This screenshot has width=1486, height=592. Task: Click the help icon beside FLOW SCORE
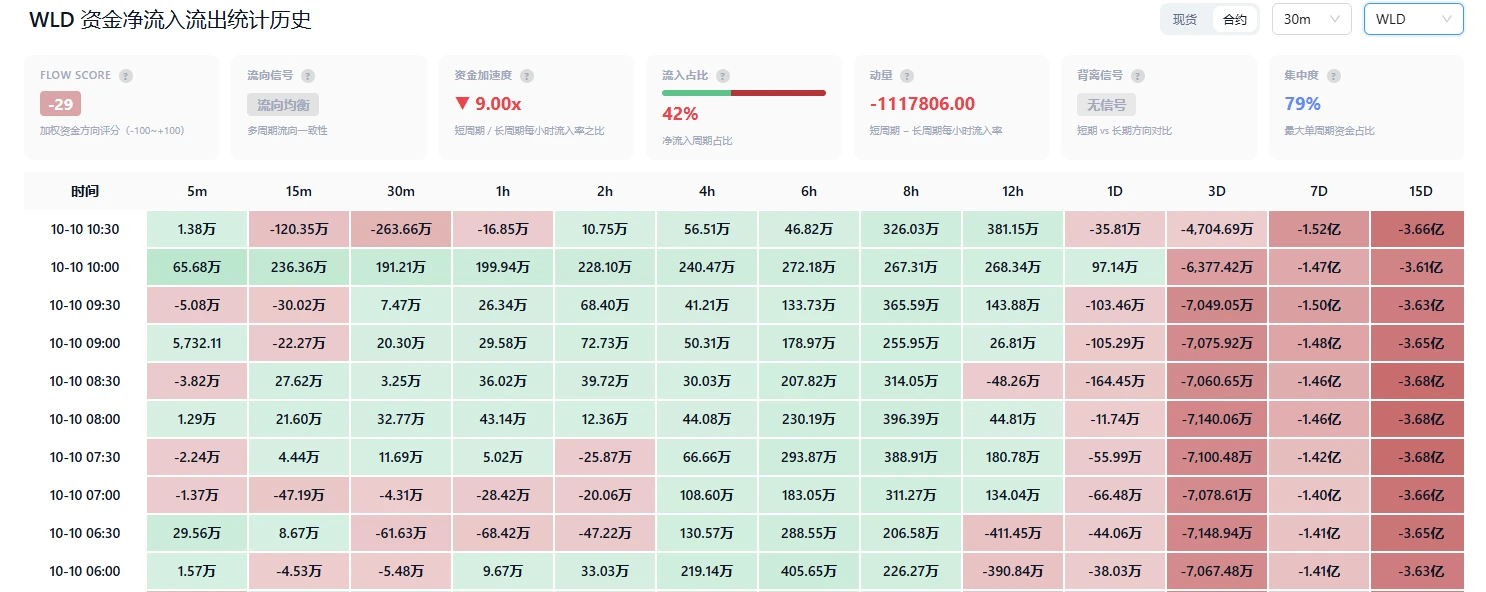click(126, 76)
